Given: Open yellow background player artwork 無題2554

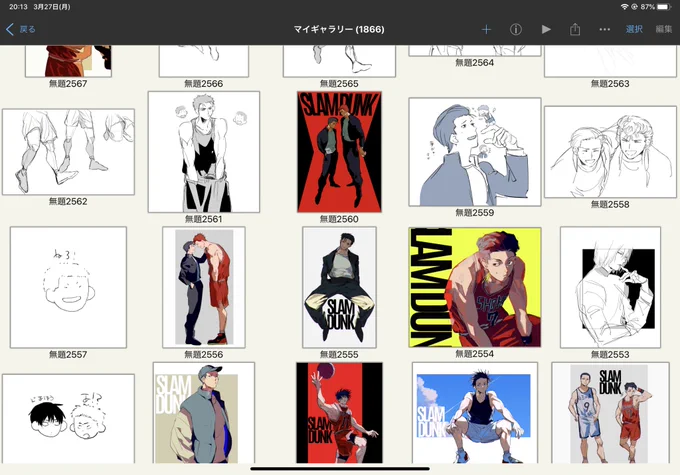Looking at the screenshot, I should click(475, 287).
